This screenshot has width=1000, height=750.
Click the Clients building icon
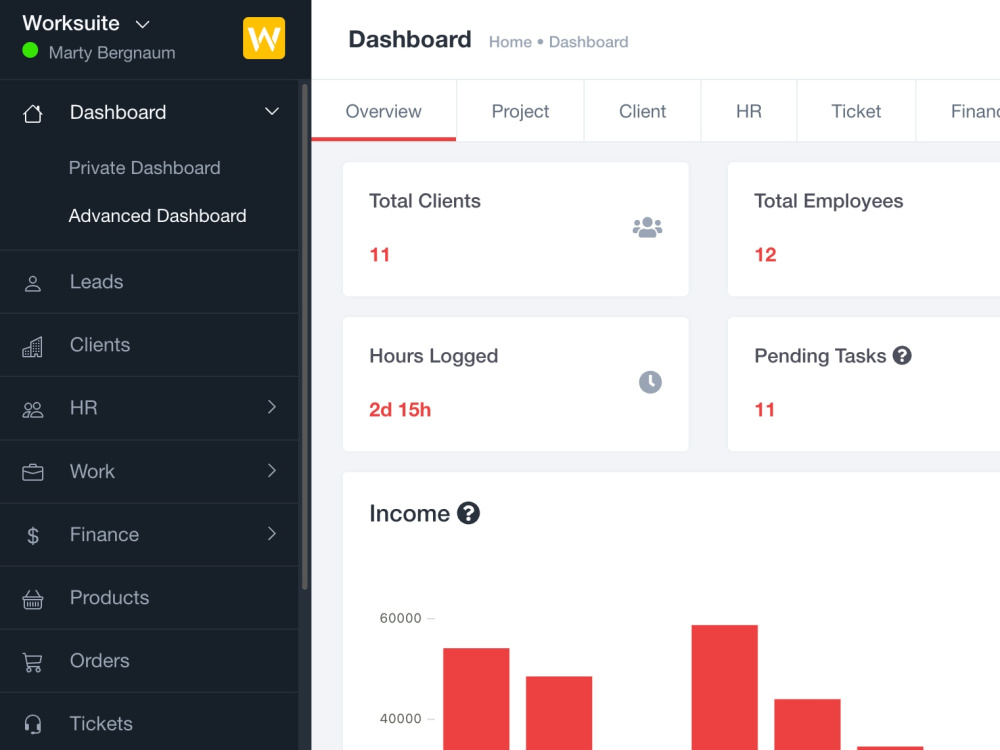tap(33, 346)
